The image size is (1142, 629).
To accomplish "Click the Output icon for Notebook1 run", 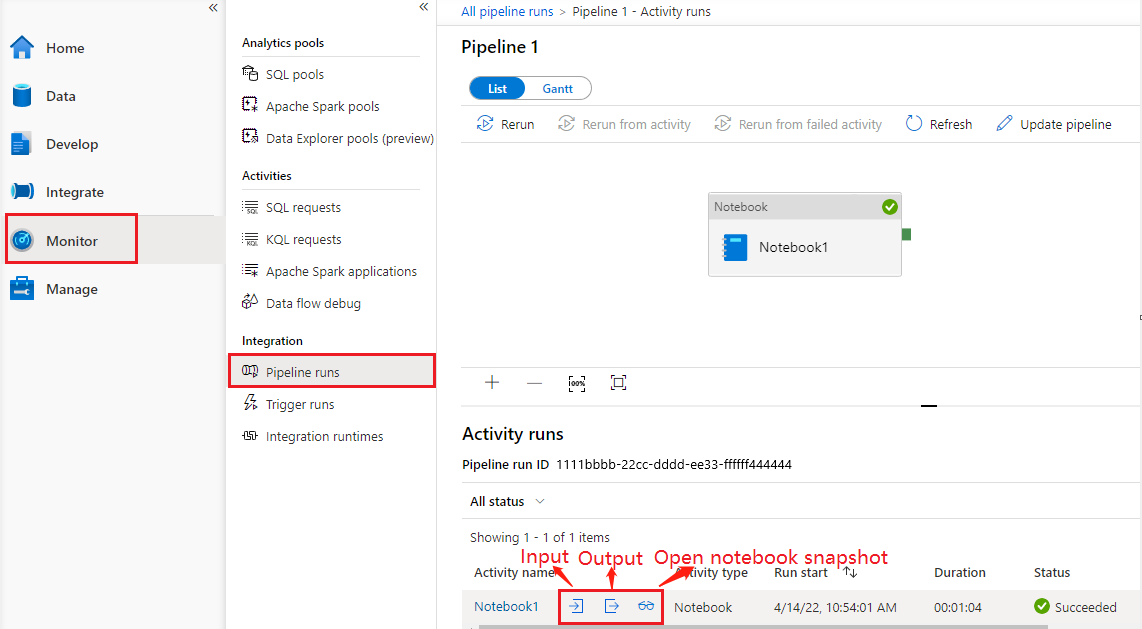I will click(611, 606).
